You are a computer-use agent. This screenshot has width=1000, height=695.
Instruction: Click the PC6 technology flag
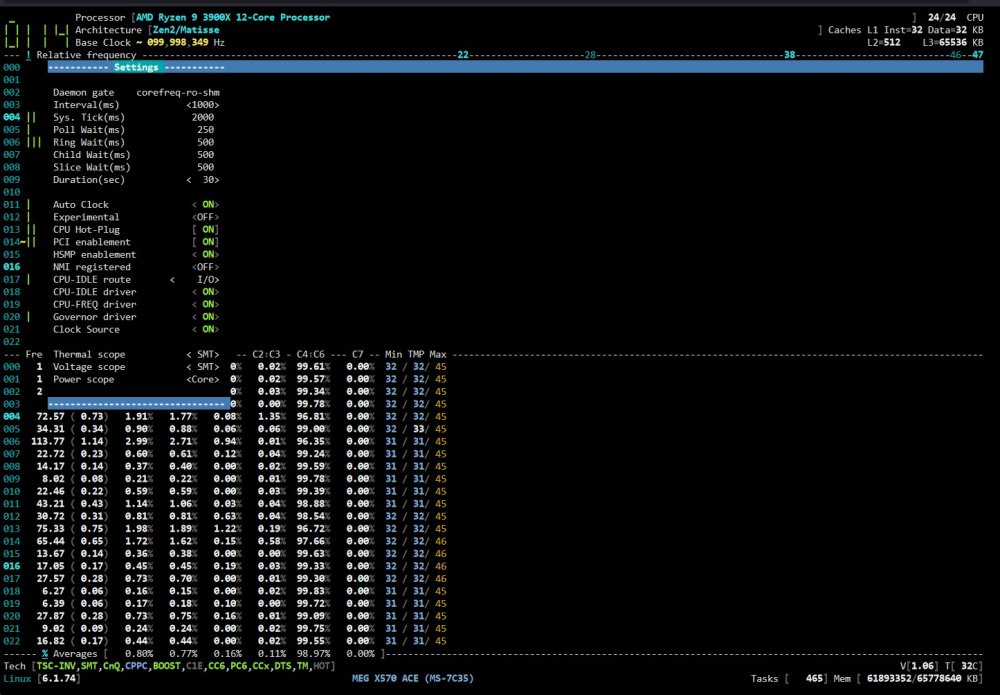[239, 666]
